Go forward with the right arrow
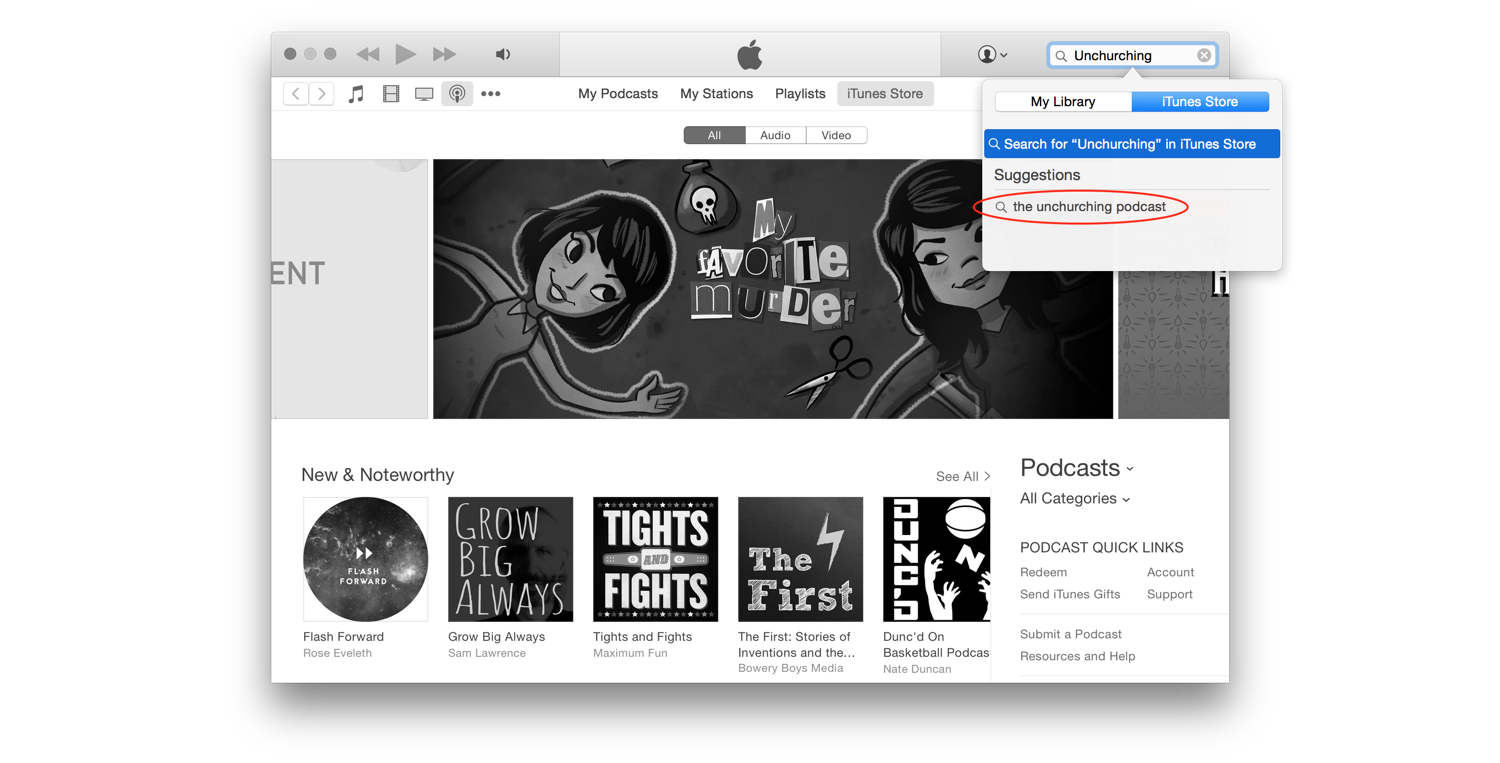The height and width of the screenshot is (763, 1500). coord(321,94)
